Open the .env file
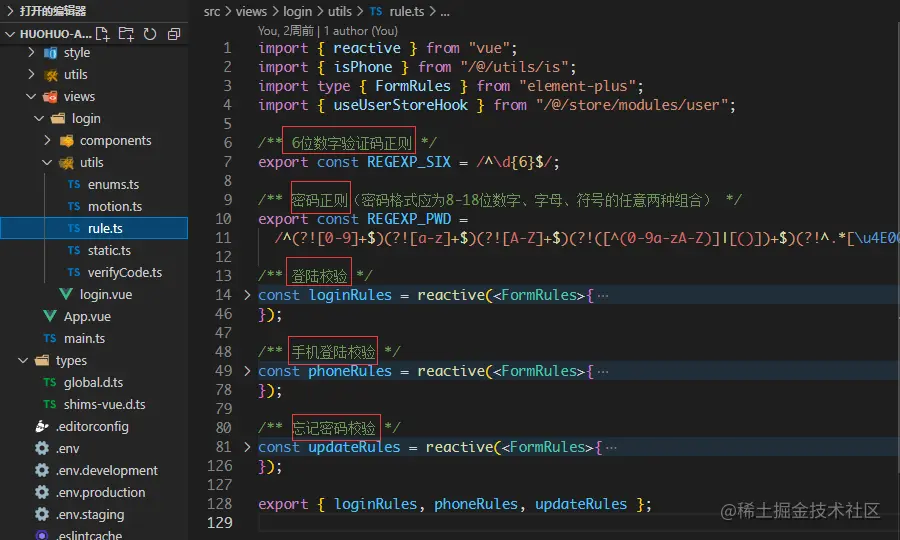 point(67,448)
